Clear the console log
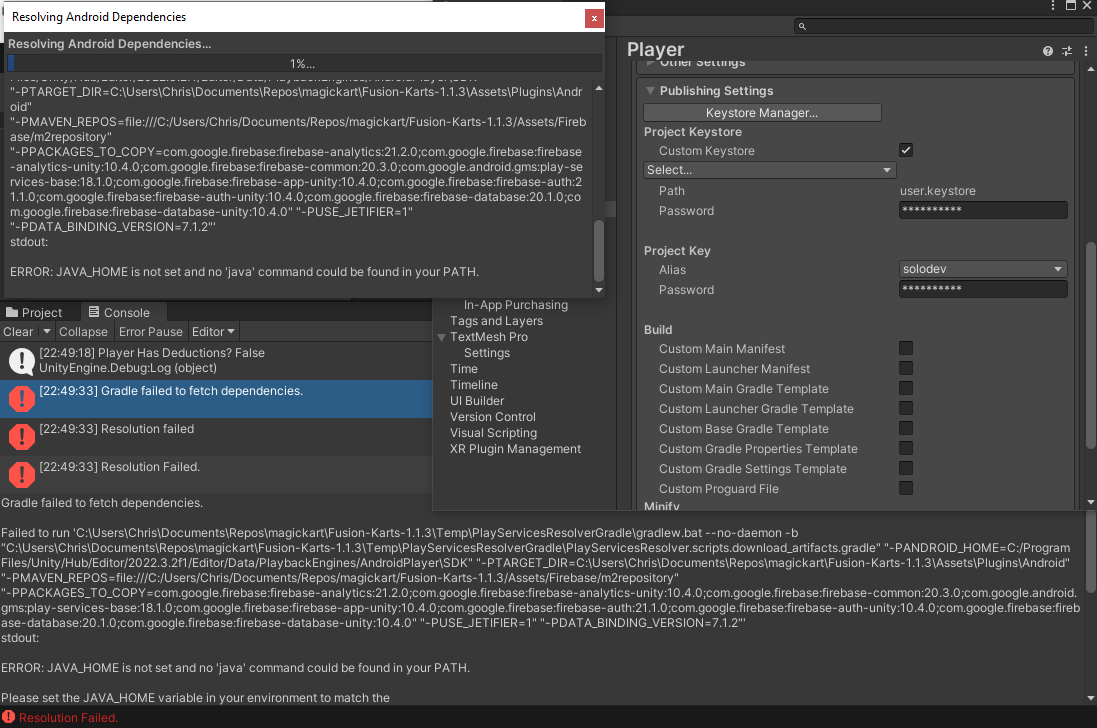Viewport: 1097px width, 728px height. point(18,331)
